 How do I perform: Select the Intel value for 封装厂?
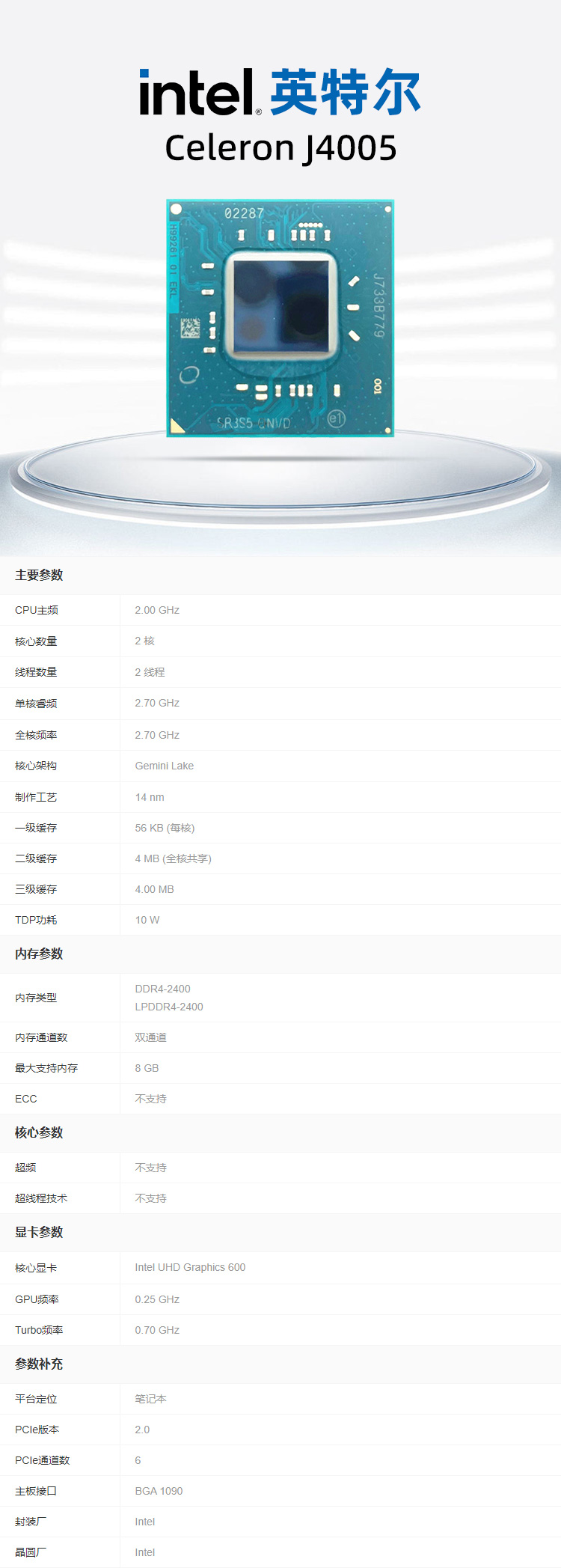pyautogui.click(x=145, y=1522)
